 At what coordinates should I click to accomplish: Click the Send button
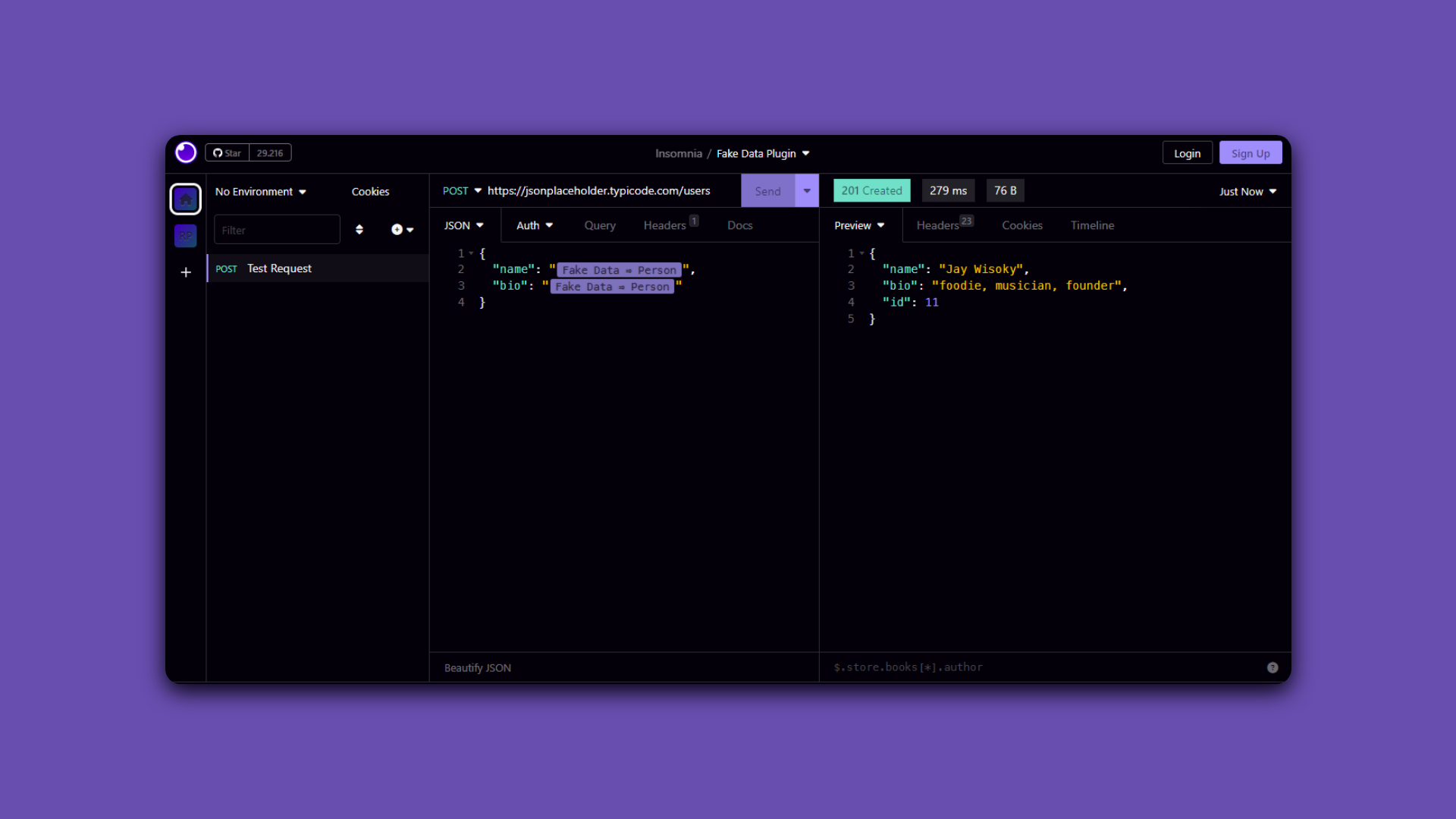[767, 191]
